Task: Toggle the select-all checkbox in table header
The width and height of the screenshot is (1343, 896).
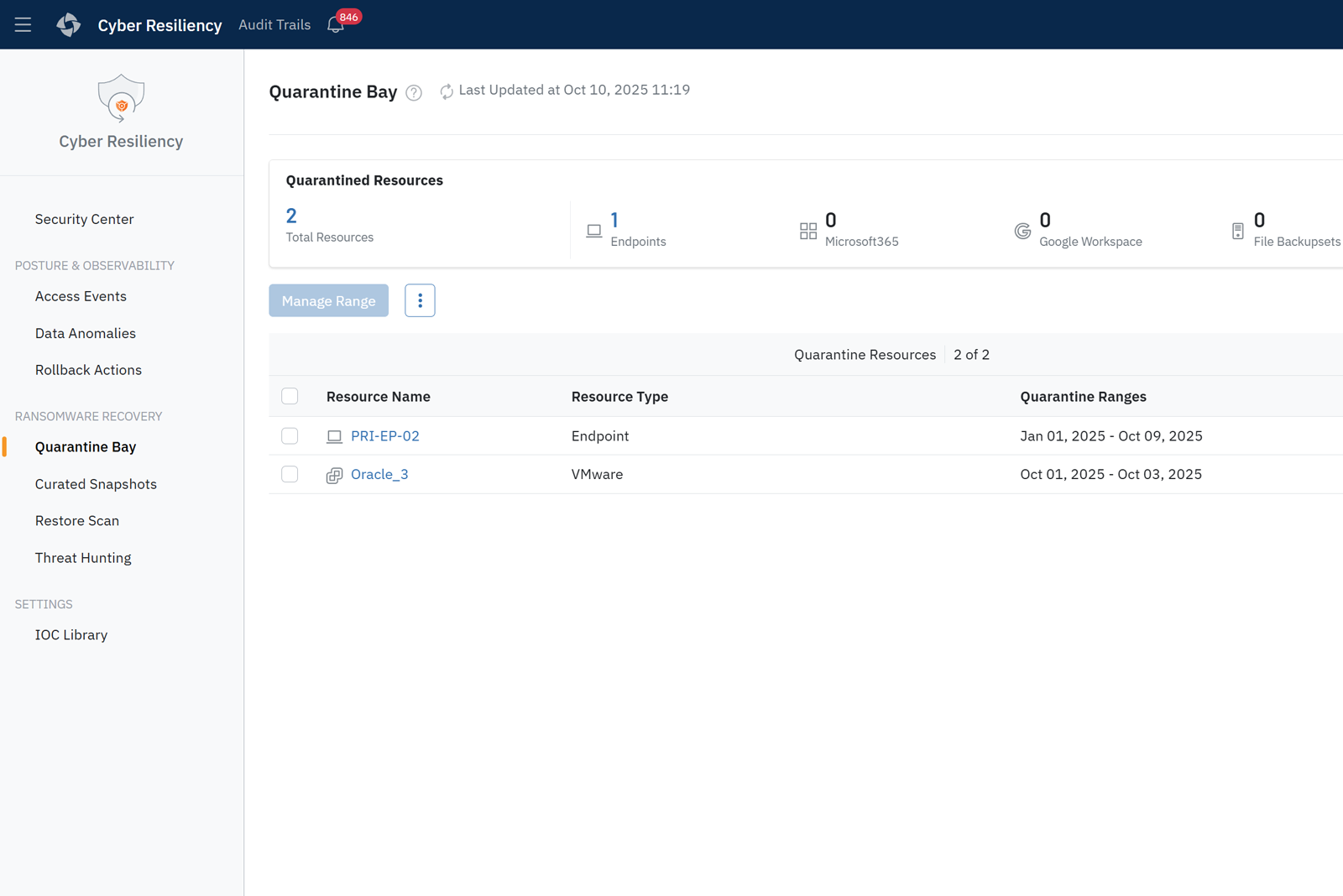Action: click(x=290, y=395)
